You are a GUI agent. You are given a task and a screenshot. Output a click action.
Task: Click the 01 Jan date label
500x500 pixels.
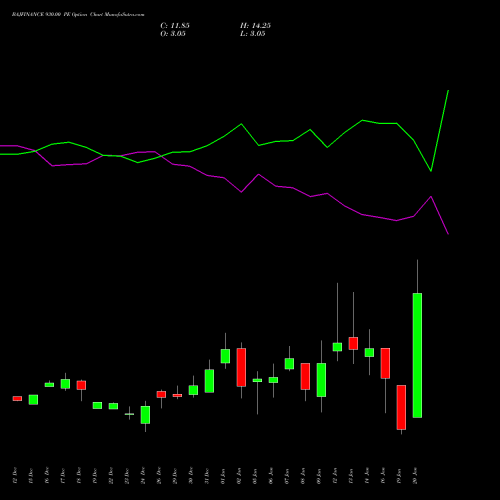(x=223, y=476)
